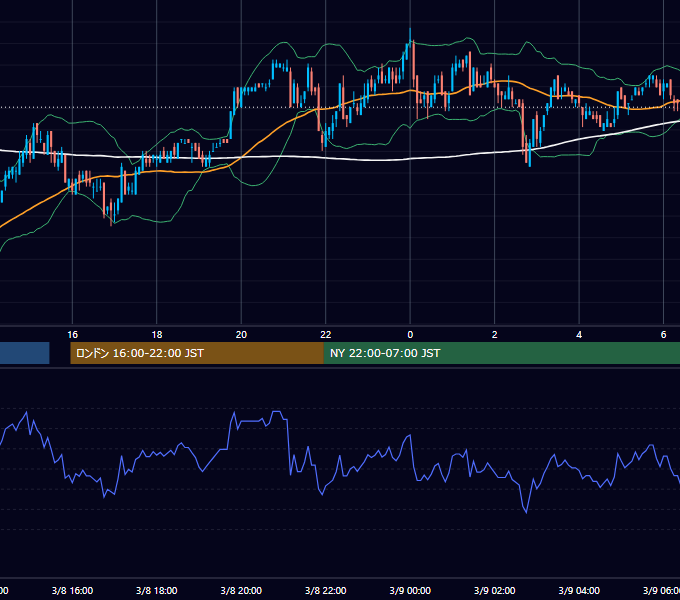Click the 6 hour label on the price chart axis
This screenshot has height=600, width=680.
click(663, 334)
